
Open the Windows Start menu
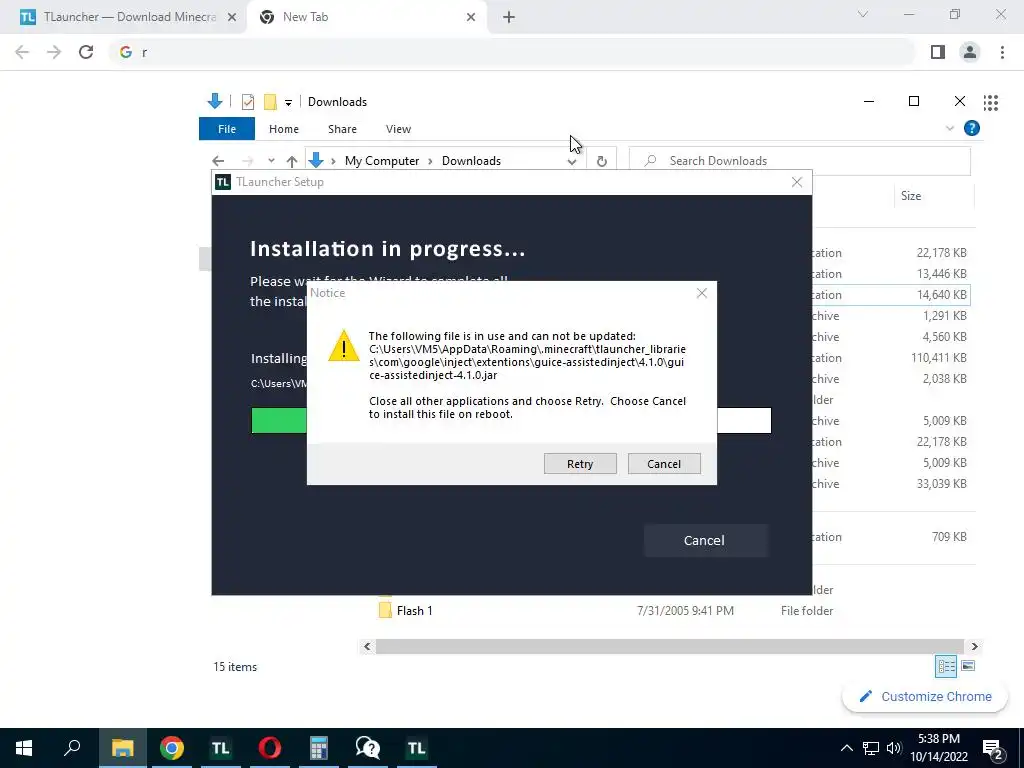24,748
